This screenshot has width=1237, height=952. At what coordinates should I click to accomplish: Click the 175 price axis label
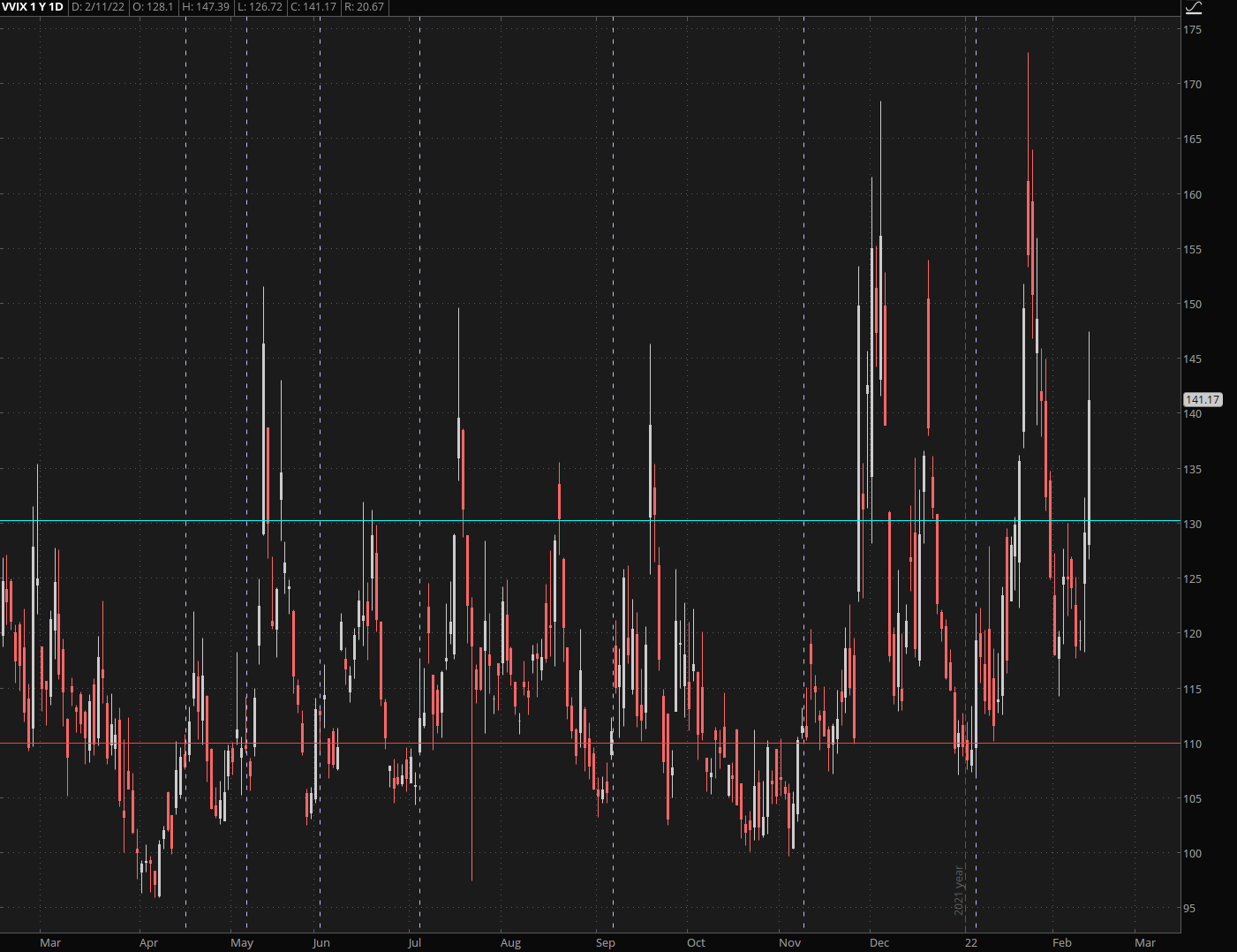click(1193, 30)
